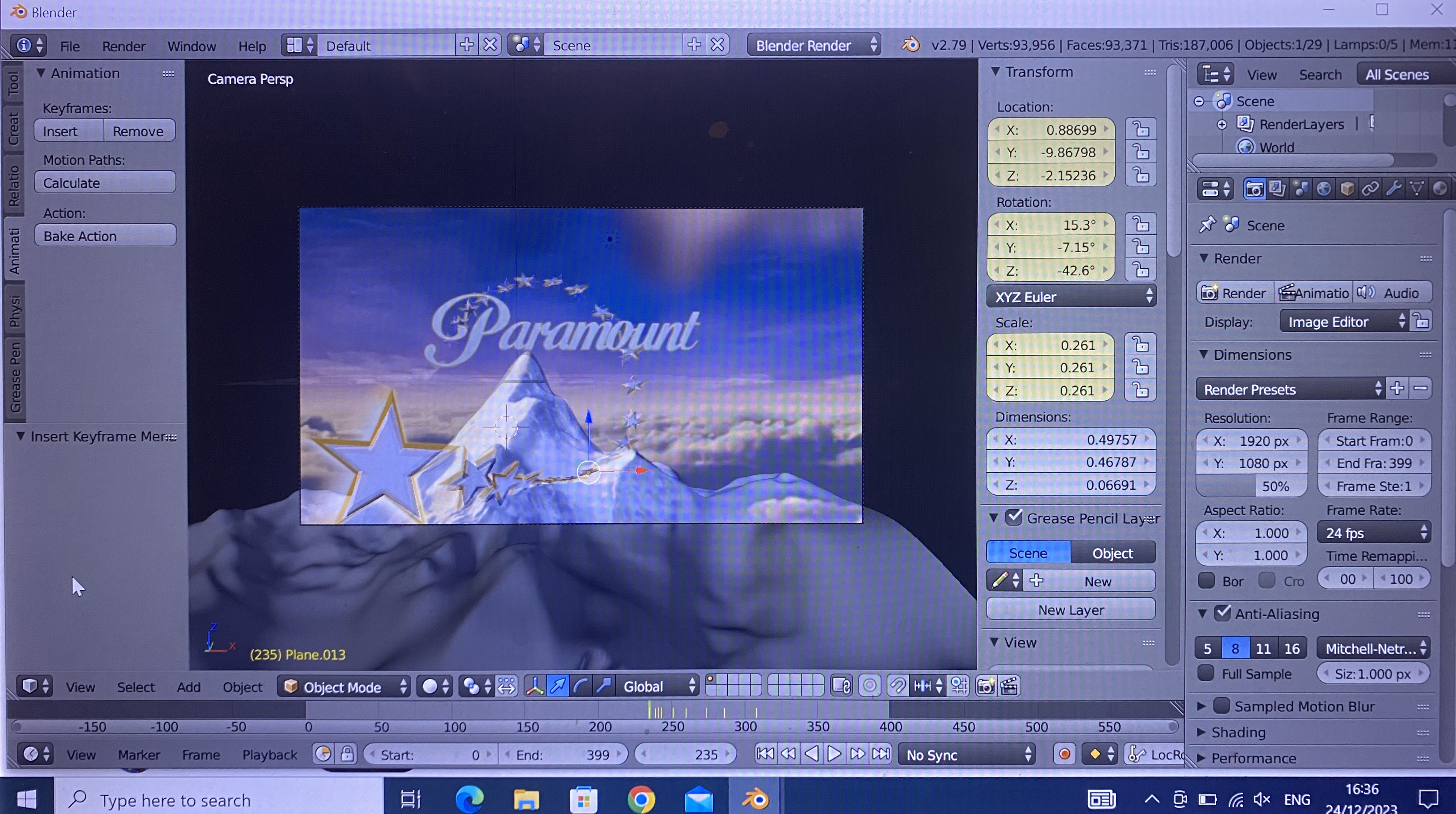Open Object properties cube tab icon
1456x814 pixels.
pyautogui.click(x=1347, y=189)
